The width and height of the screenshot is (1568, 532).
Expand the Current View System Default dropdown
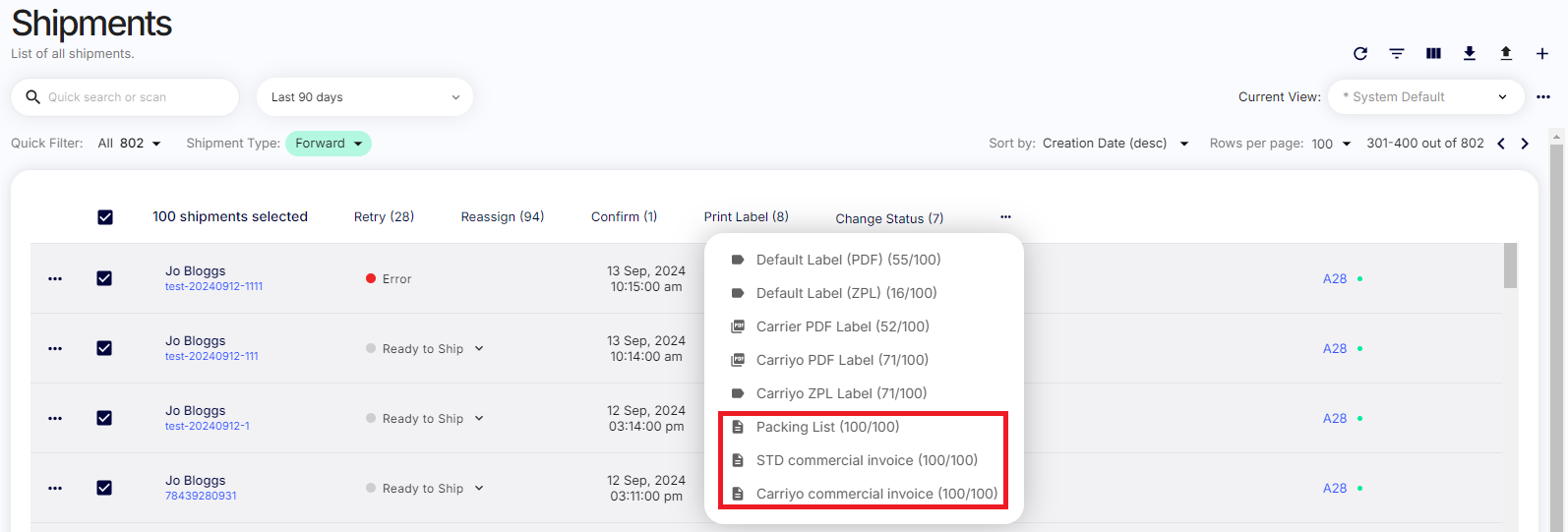[1425, 97]
